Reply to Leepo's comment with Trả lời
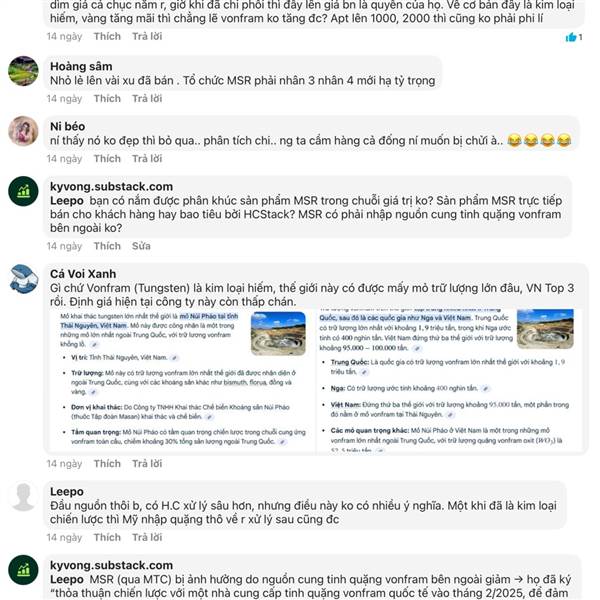The height and width of the screenshot is (600, 600). (x=147, y=537)
